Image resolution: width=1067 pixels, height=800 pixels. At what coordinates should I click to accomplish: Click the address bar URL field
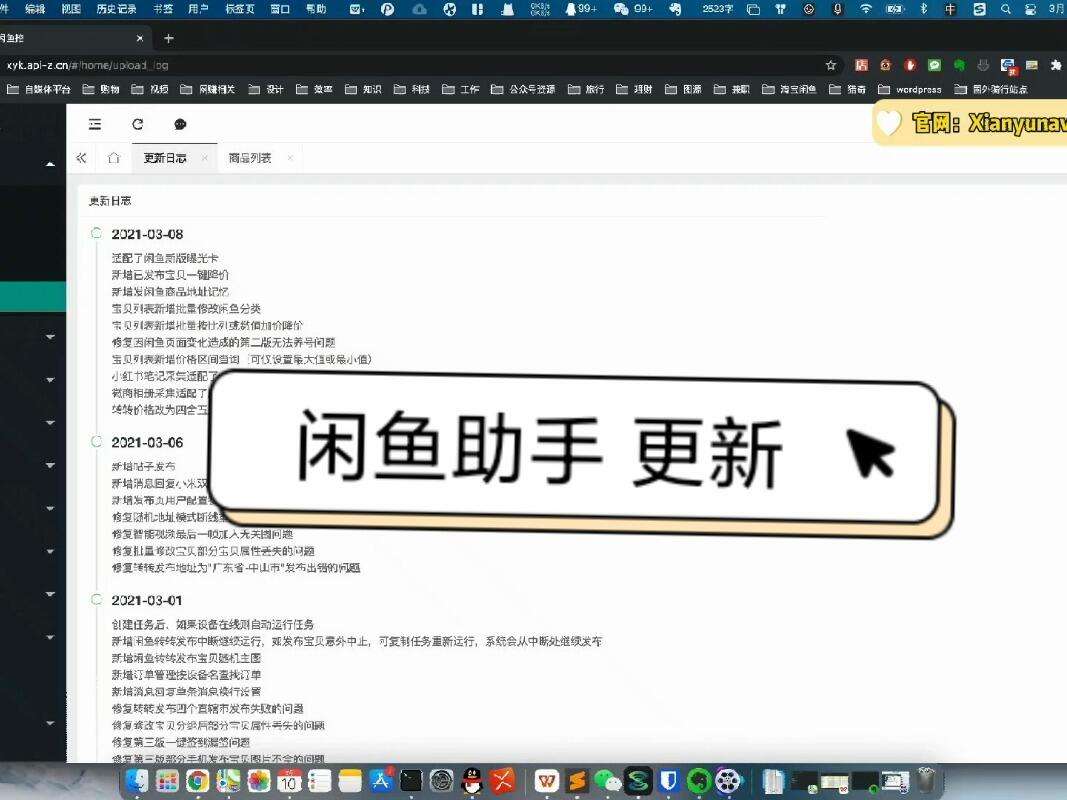tap(408, 65)
